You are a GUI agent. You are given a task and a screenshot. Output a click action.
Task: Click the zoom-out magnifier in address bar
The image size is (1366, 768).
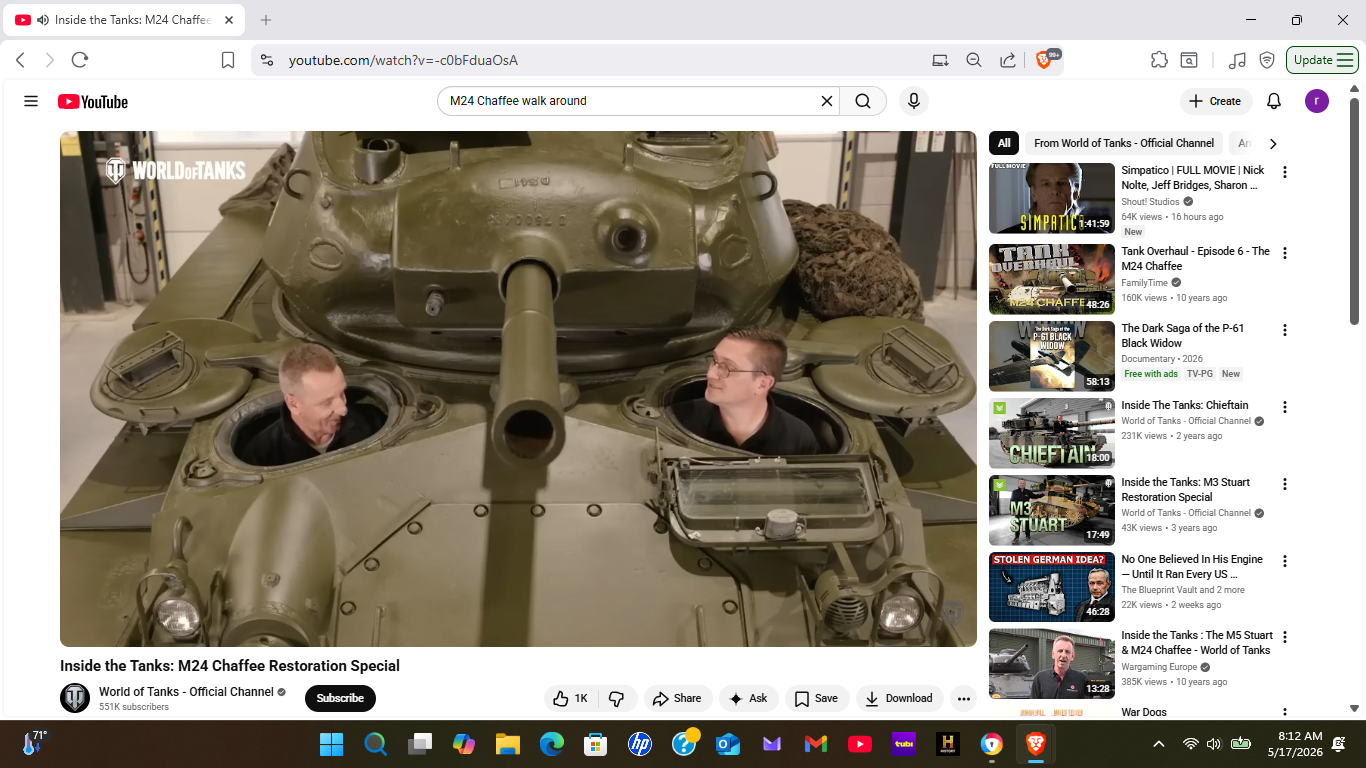click(974, 60)
